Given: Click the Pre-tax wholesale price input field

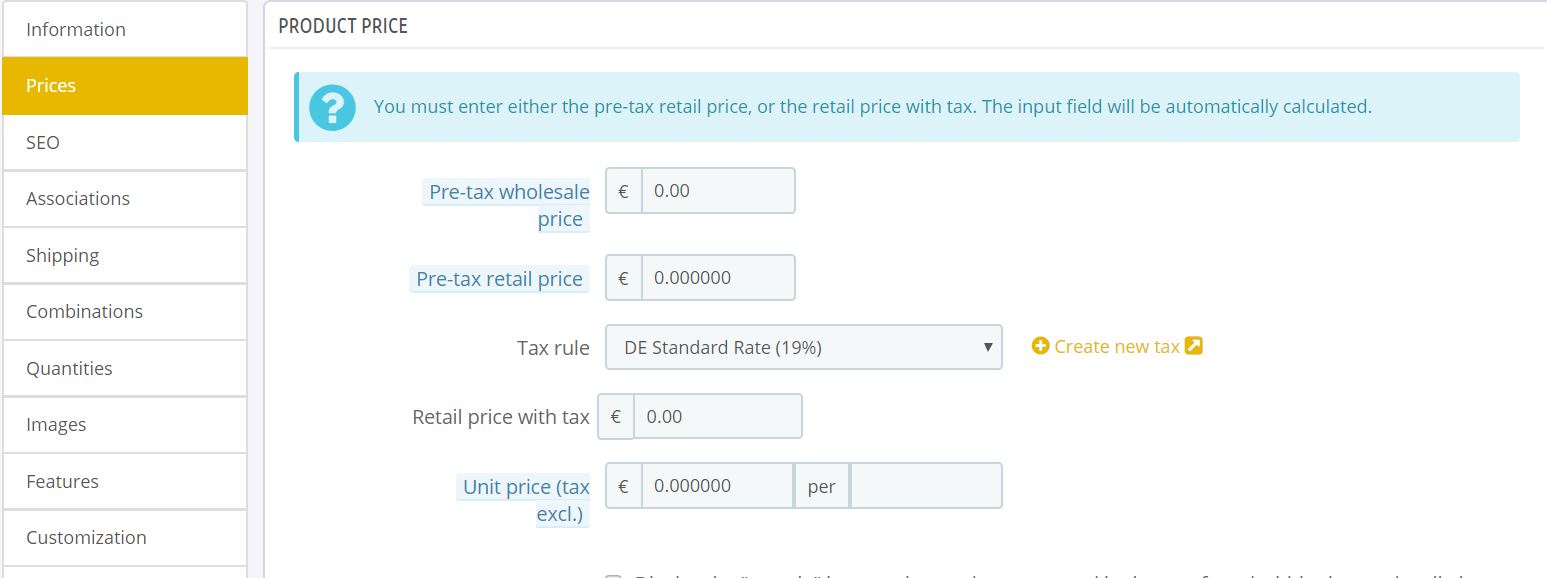Looking at the screenshot, I should 717,190.
